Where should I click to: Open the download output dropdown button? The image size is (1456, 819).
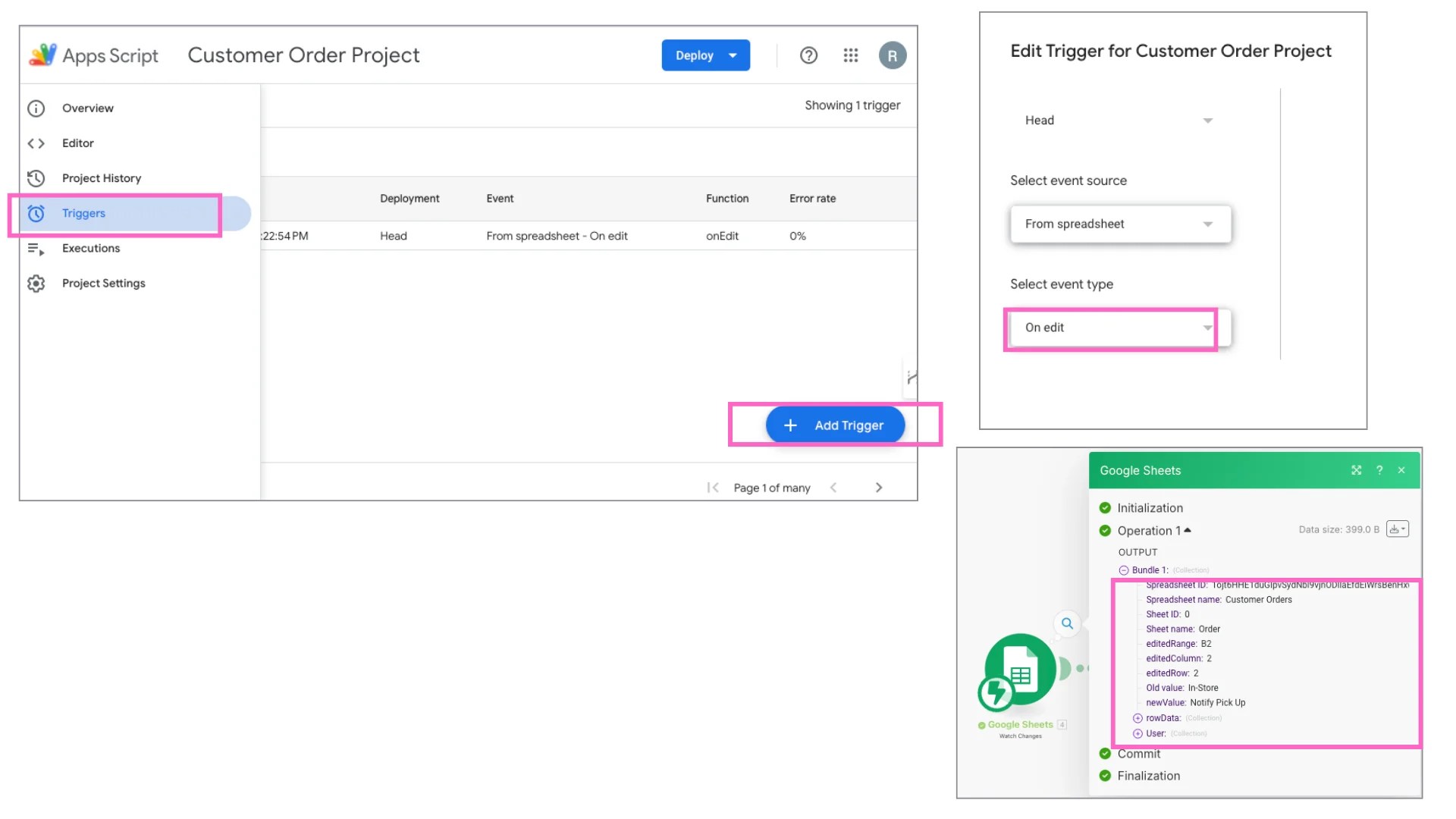point(1397,529)
